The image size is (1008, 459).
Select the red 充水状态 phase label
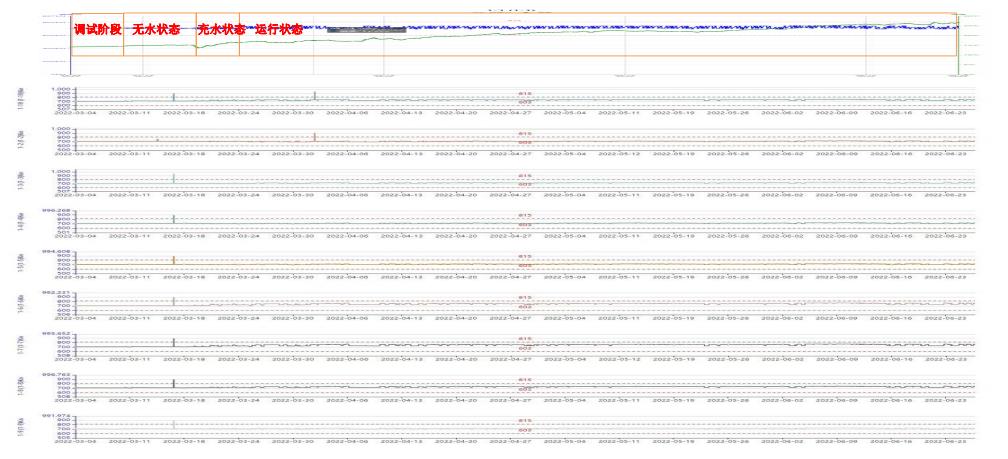(x=221, y=30)
